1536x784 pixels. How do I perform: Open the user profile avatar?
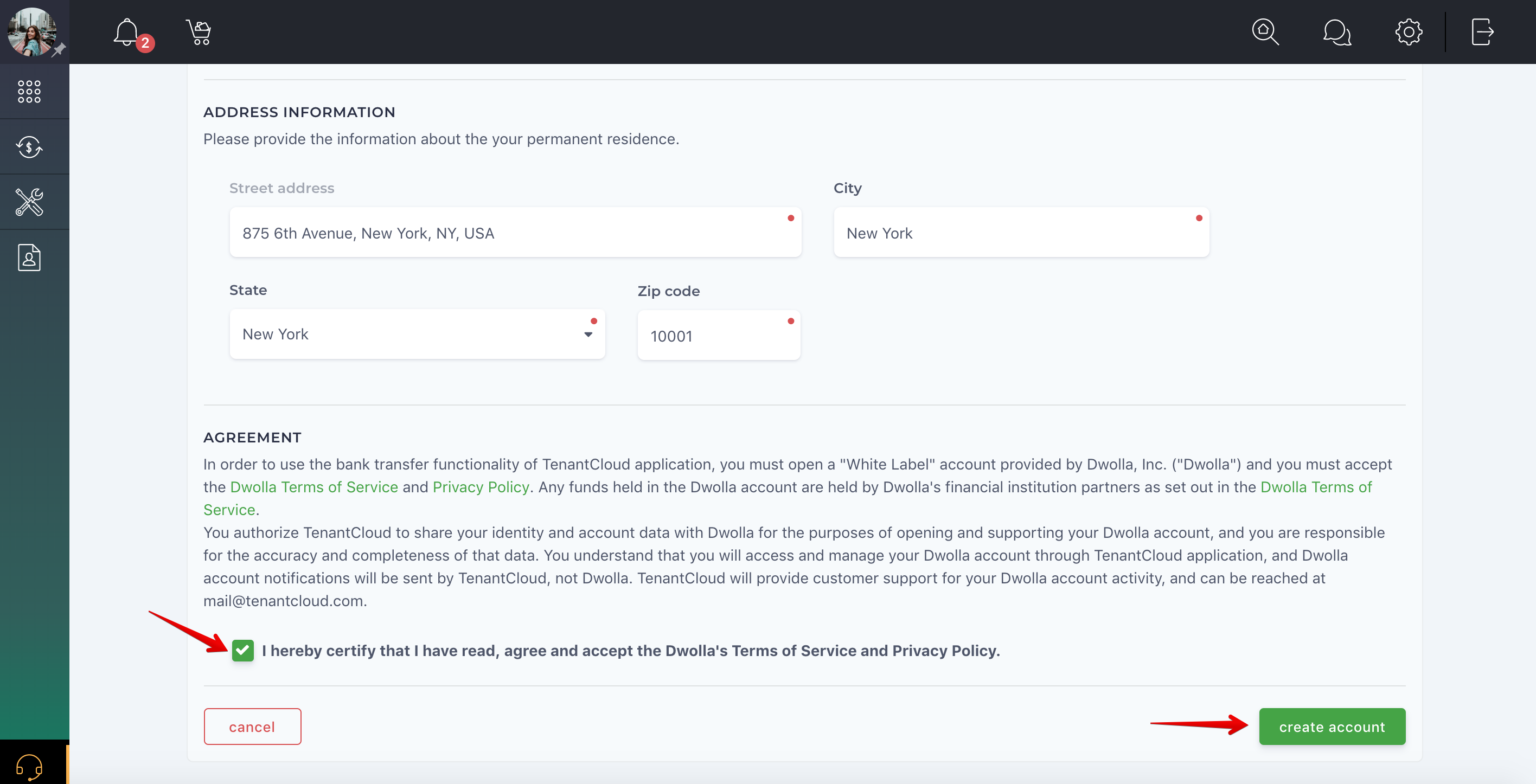(31, 31)
